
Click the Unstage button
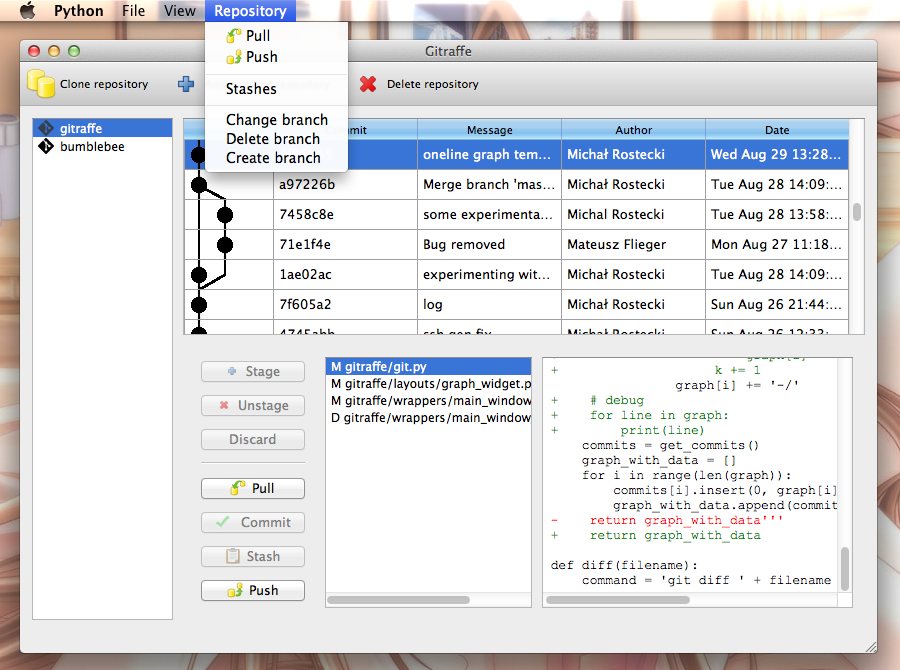[253, 405]
